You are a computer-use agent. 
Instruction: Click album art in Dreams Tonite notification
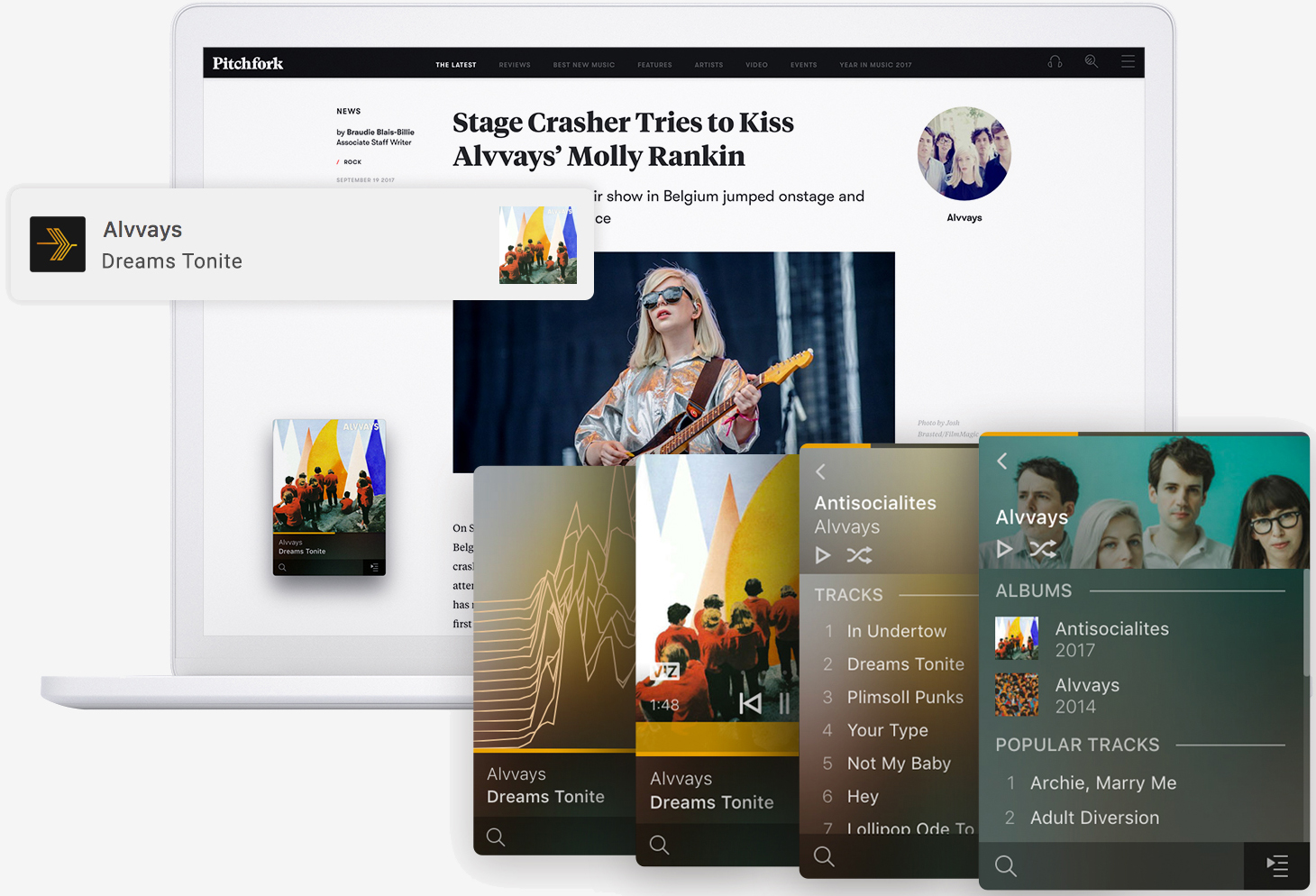(x=538, y=245)
